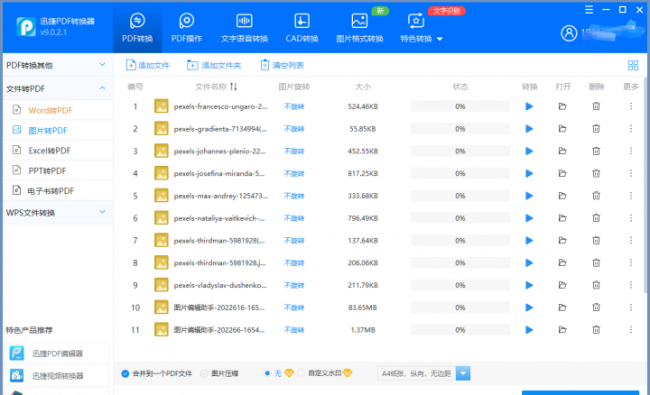Screen dimensions: 650x395
Task: Click image thumbnail icon of row 6
Action: [161, 218]
